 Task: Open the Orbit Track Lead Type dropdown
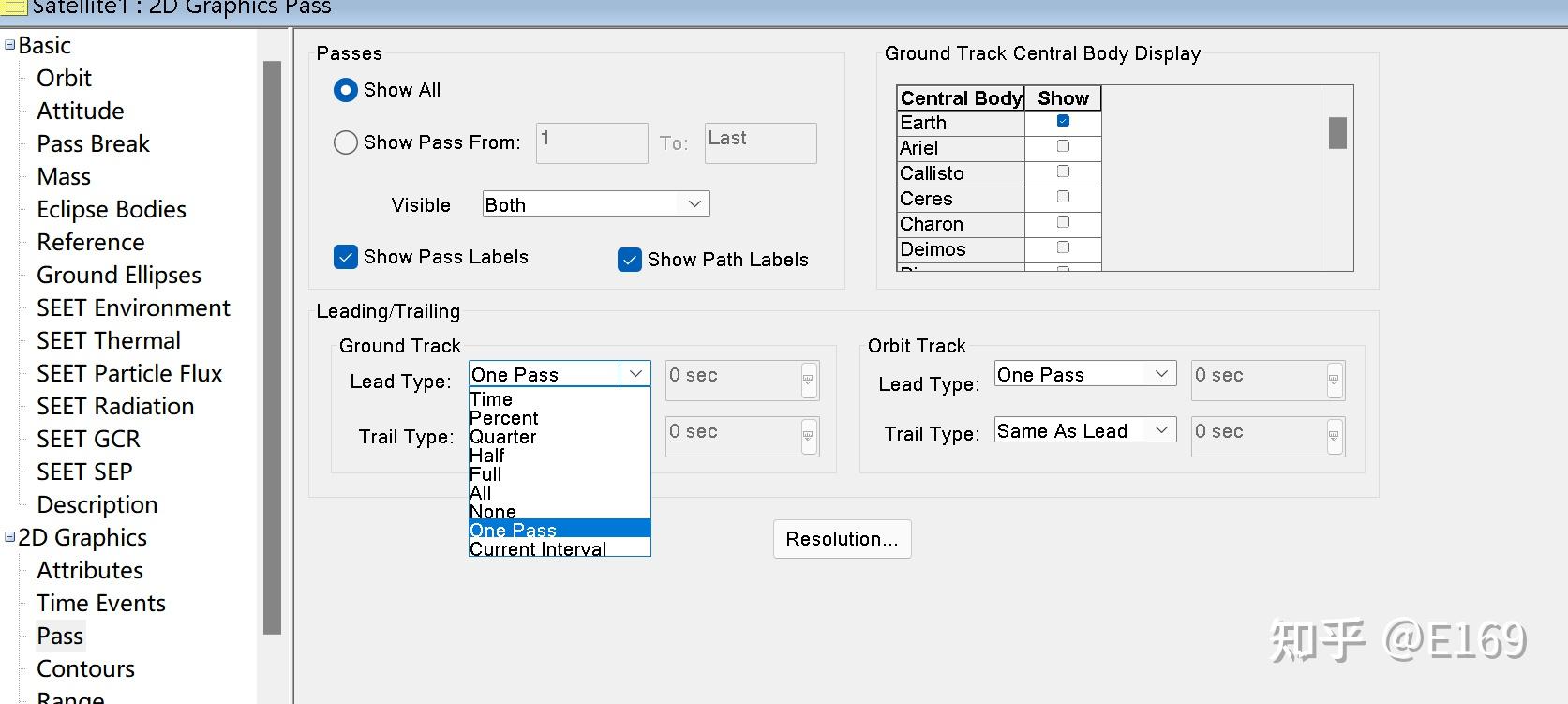[x=1161, y=374]
